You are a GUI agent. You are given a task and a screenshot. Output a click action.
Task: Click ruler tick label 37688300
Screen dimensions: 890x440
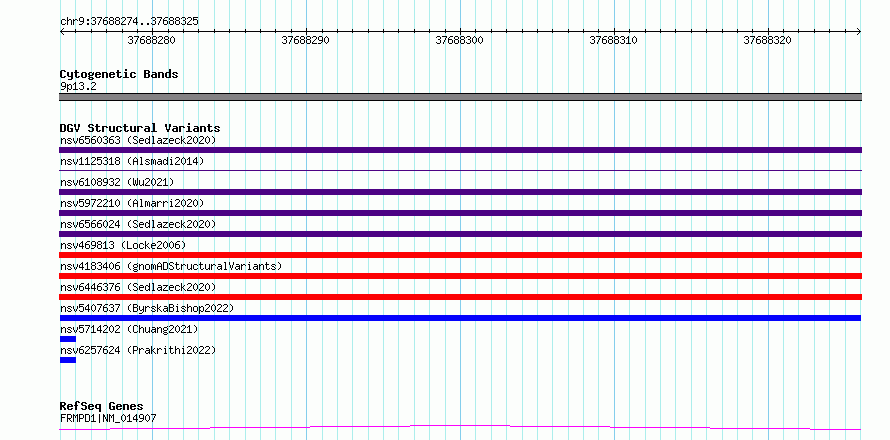(460, 40)
